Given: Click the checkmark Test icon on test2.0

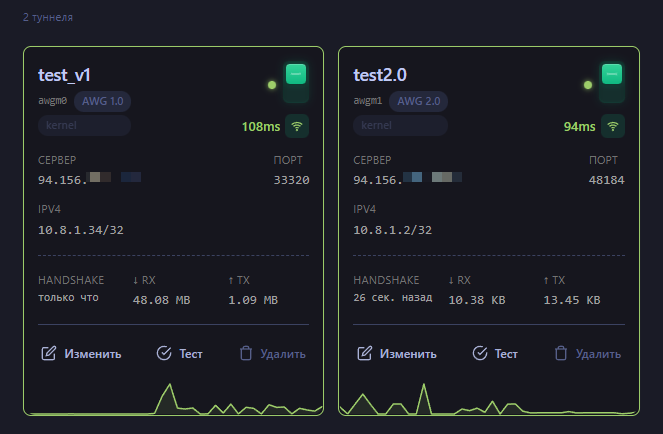Looking at the screenshot, I should (480, 353).
